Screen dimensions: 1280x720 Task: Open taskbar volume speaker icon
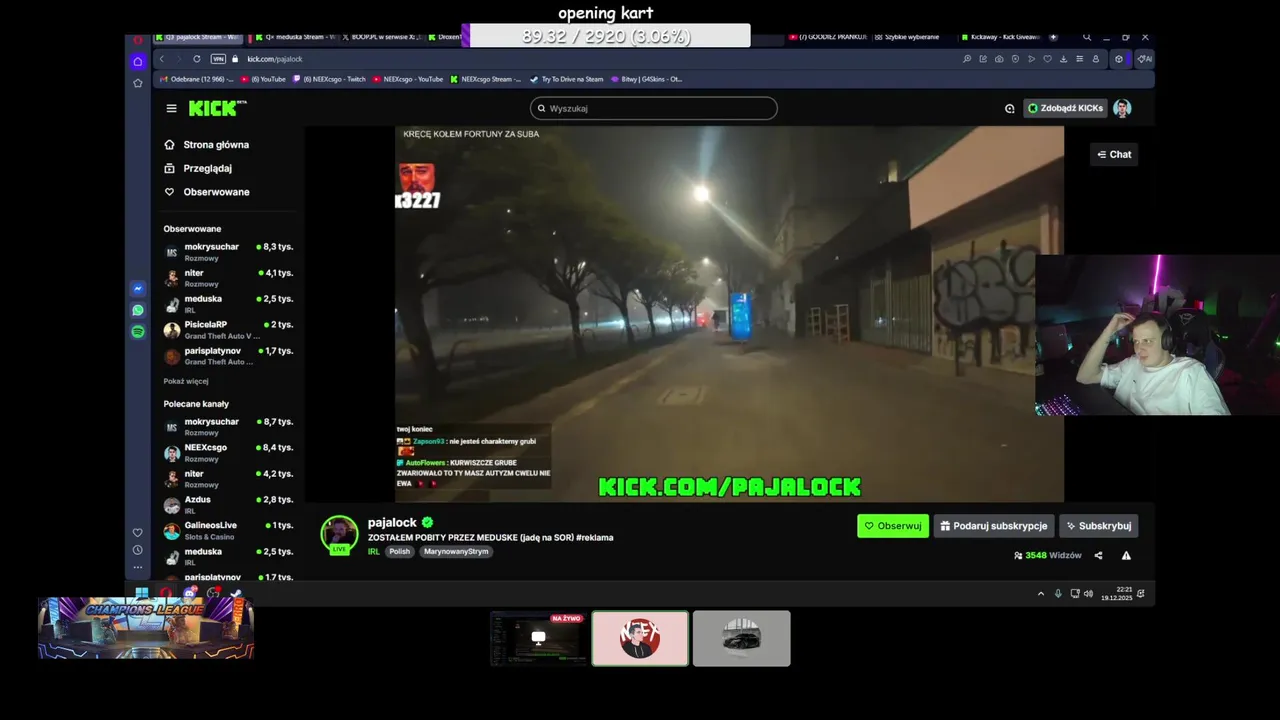click(x=1088, y=594)
